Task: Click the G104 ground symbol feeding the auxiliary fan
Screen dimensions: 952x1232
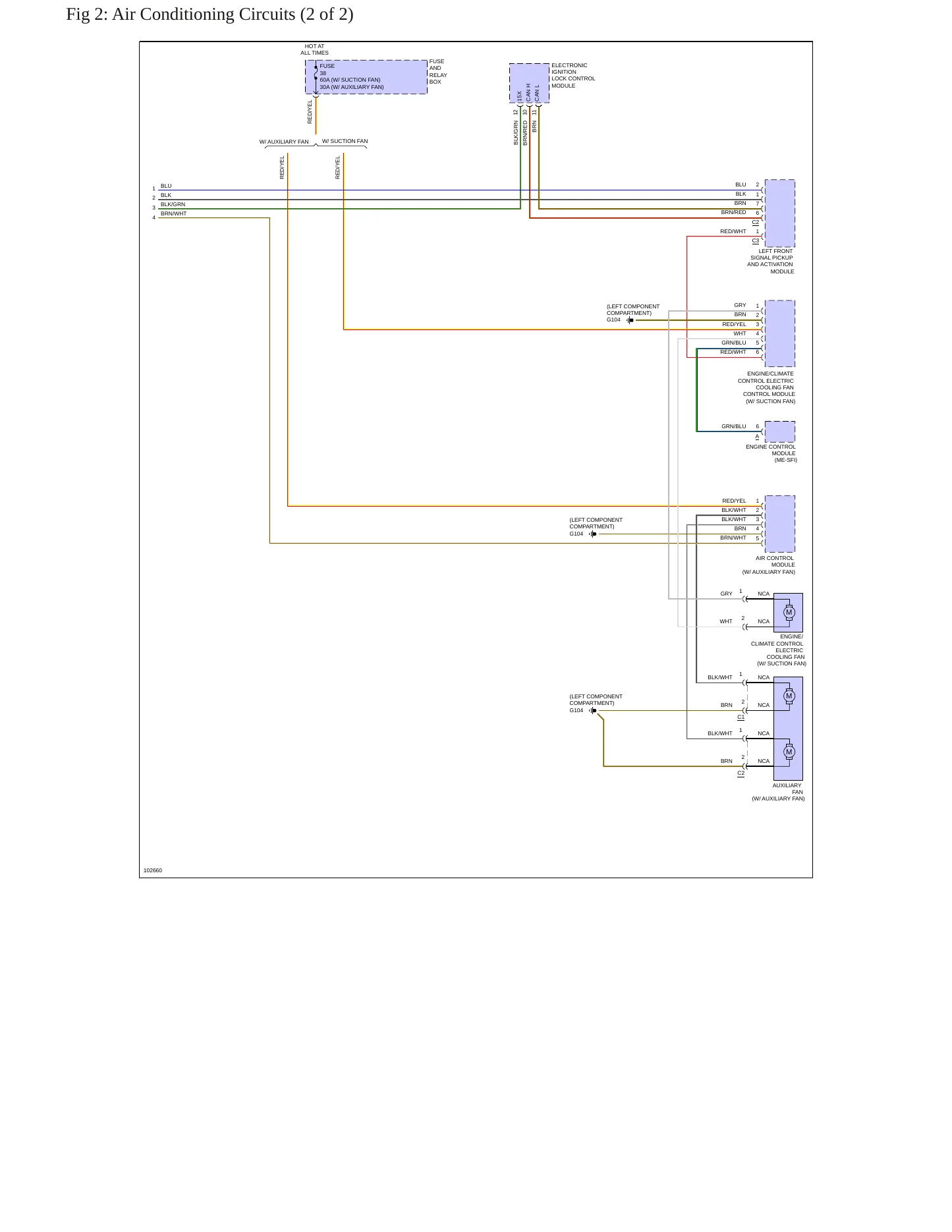Action: [x=592, y=711]
